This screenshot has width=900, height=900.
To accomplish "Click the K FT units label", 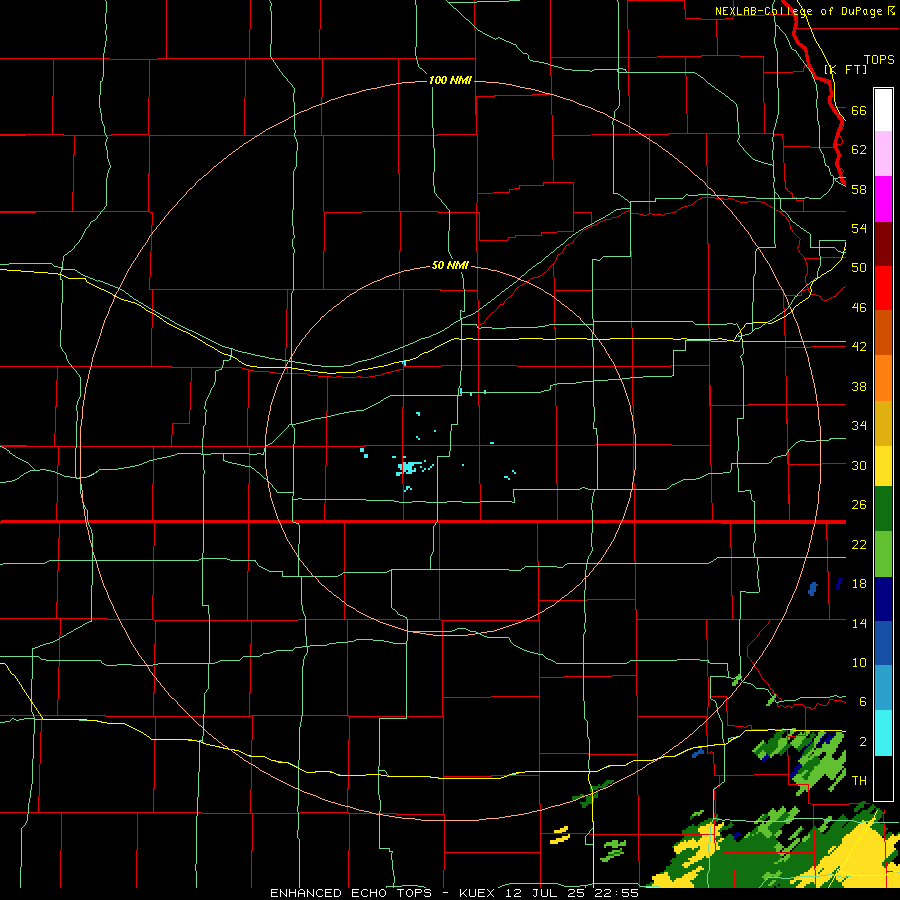I will tap(845, 69).
